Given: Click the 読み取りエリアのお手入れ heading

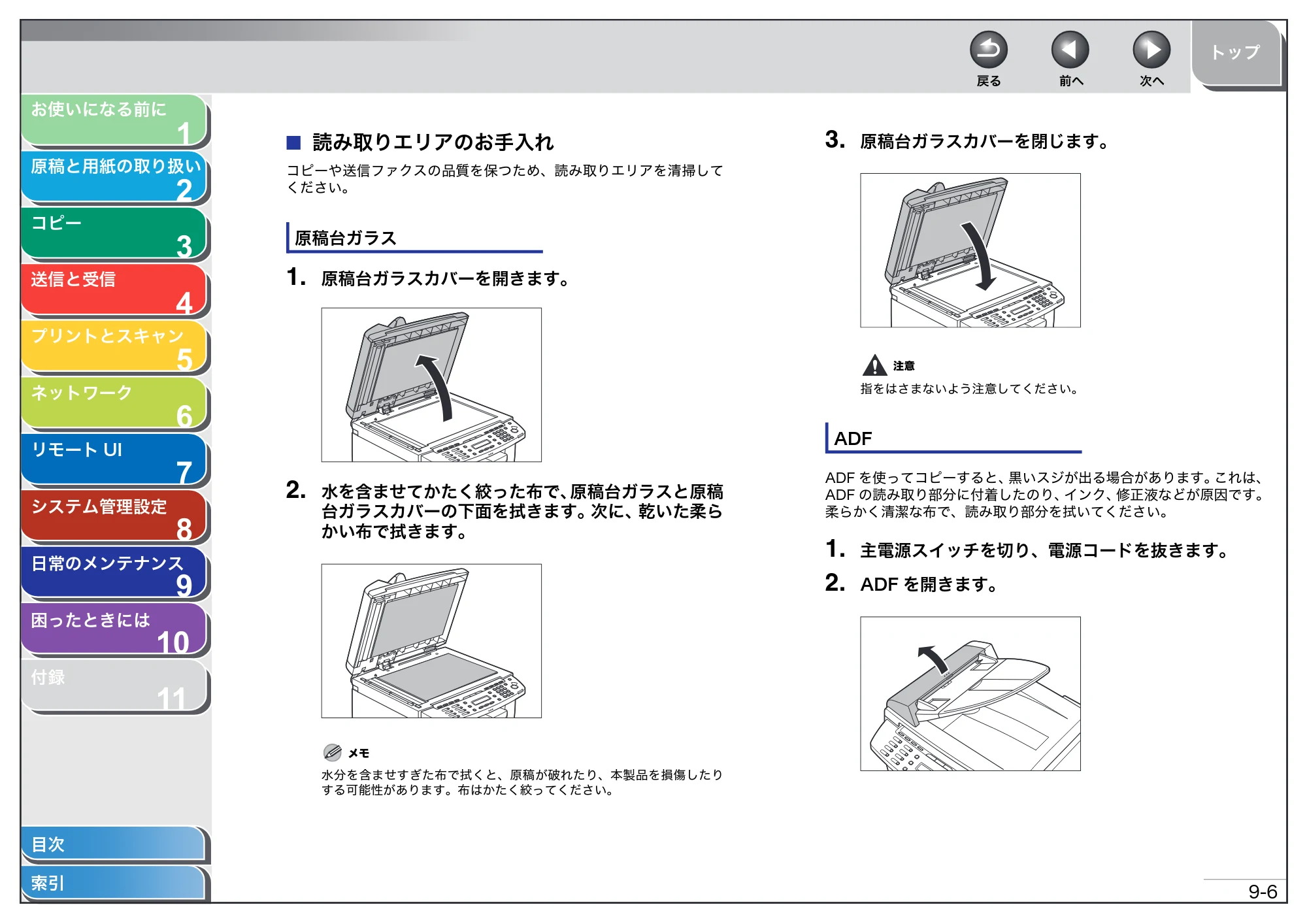Looking at the screenshot, I should pos(433,142).
